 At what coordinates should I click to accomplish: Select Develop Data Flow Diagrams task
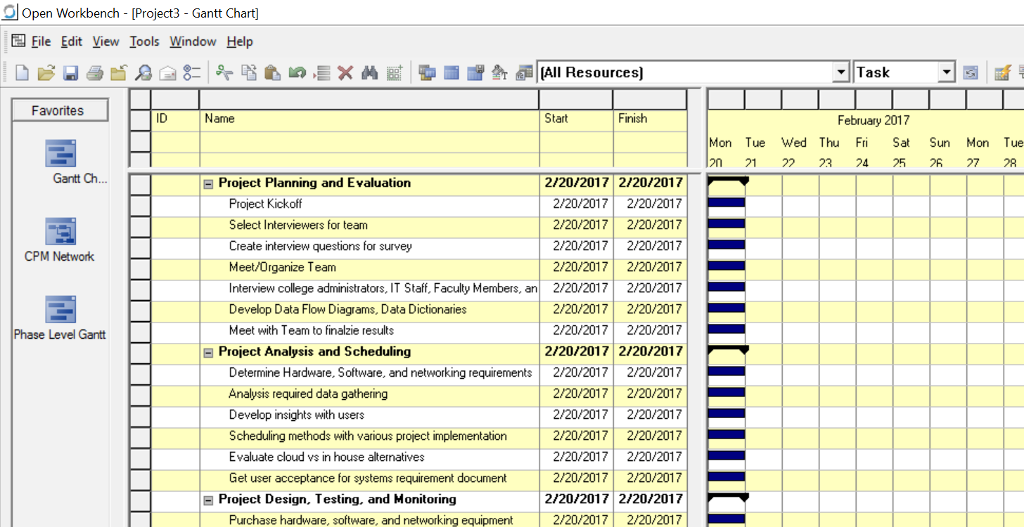pos(347,310)
